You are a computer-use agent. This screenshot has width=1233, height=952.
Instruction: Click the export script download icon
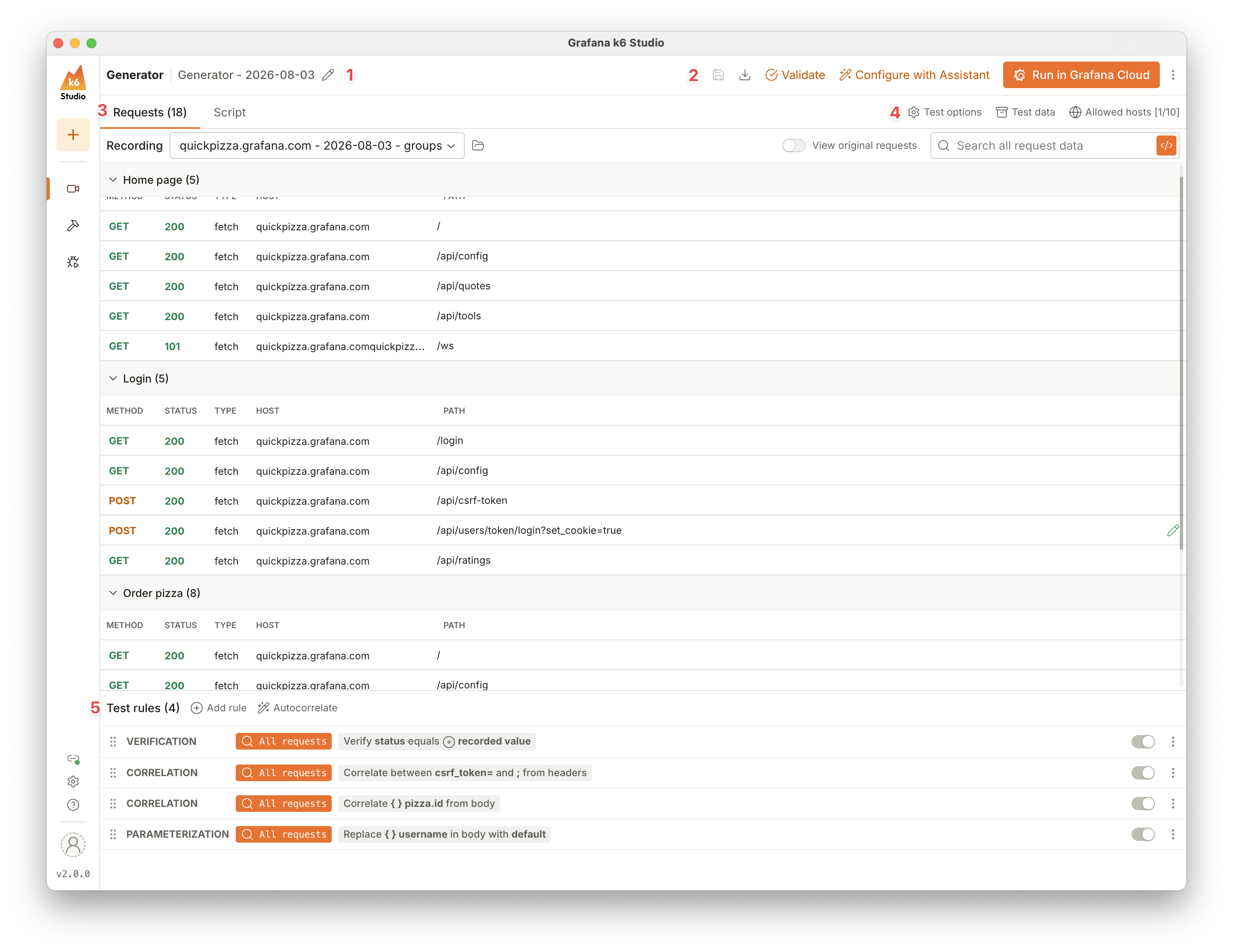click(x=745, y=75)
